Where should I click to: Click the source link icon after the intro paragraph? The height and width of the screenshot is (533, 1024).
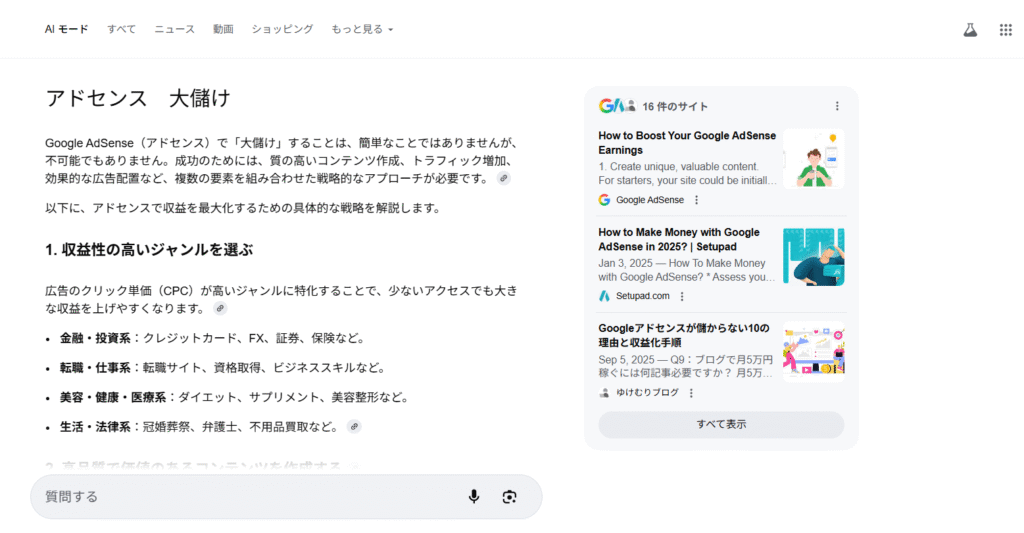point(504,178)
